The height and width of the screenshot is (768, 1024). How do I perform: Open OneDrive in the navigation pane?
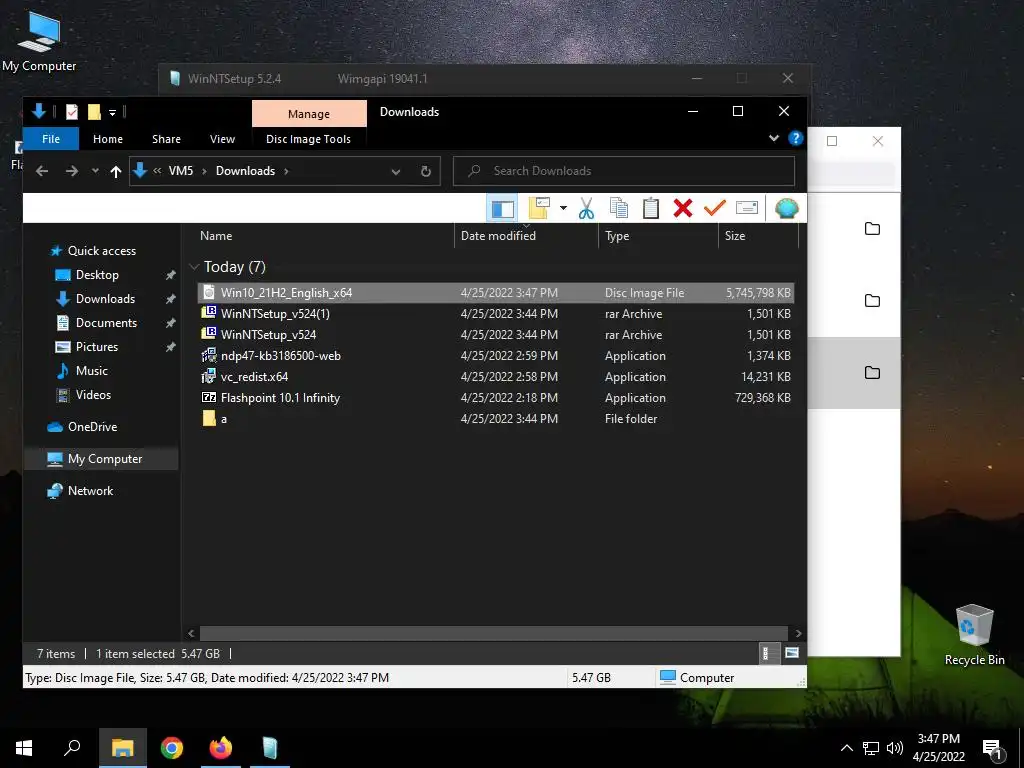92,426
